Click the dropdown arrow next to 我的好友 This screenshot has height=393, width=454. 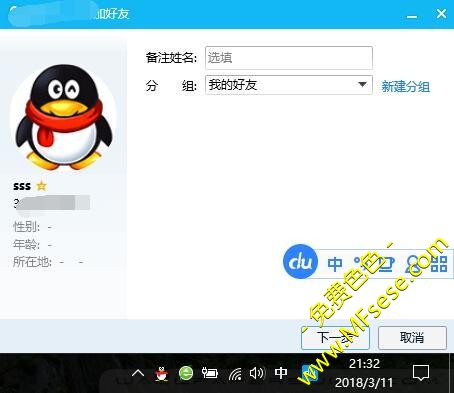tap(362, 85)
